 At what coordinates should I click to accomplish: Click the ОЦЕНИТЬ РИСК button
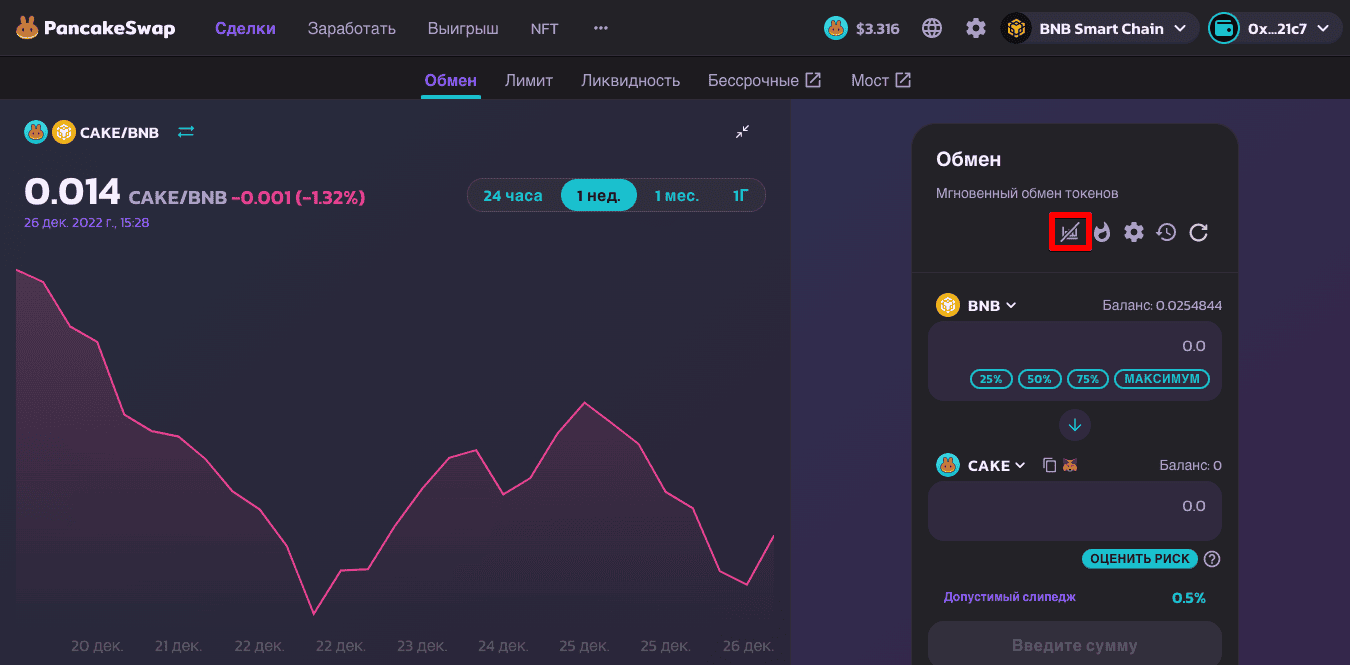click(1140, 559)
